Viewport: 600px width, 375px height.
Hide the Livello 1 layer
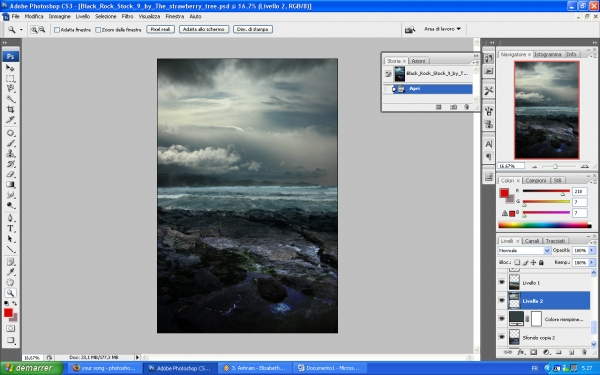coord(502,282)
